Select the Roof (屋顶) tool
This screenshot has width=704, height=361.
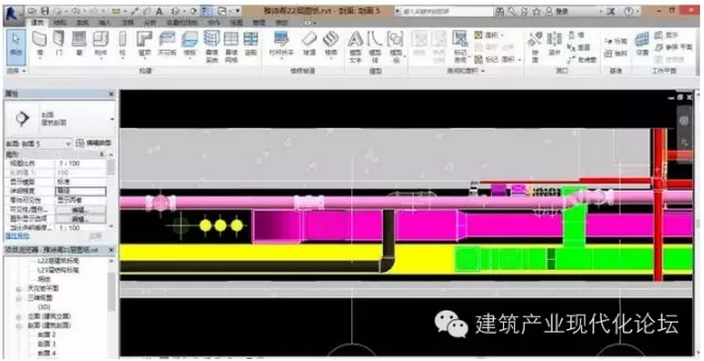click(145, 44)
